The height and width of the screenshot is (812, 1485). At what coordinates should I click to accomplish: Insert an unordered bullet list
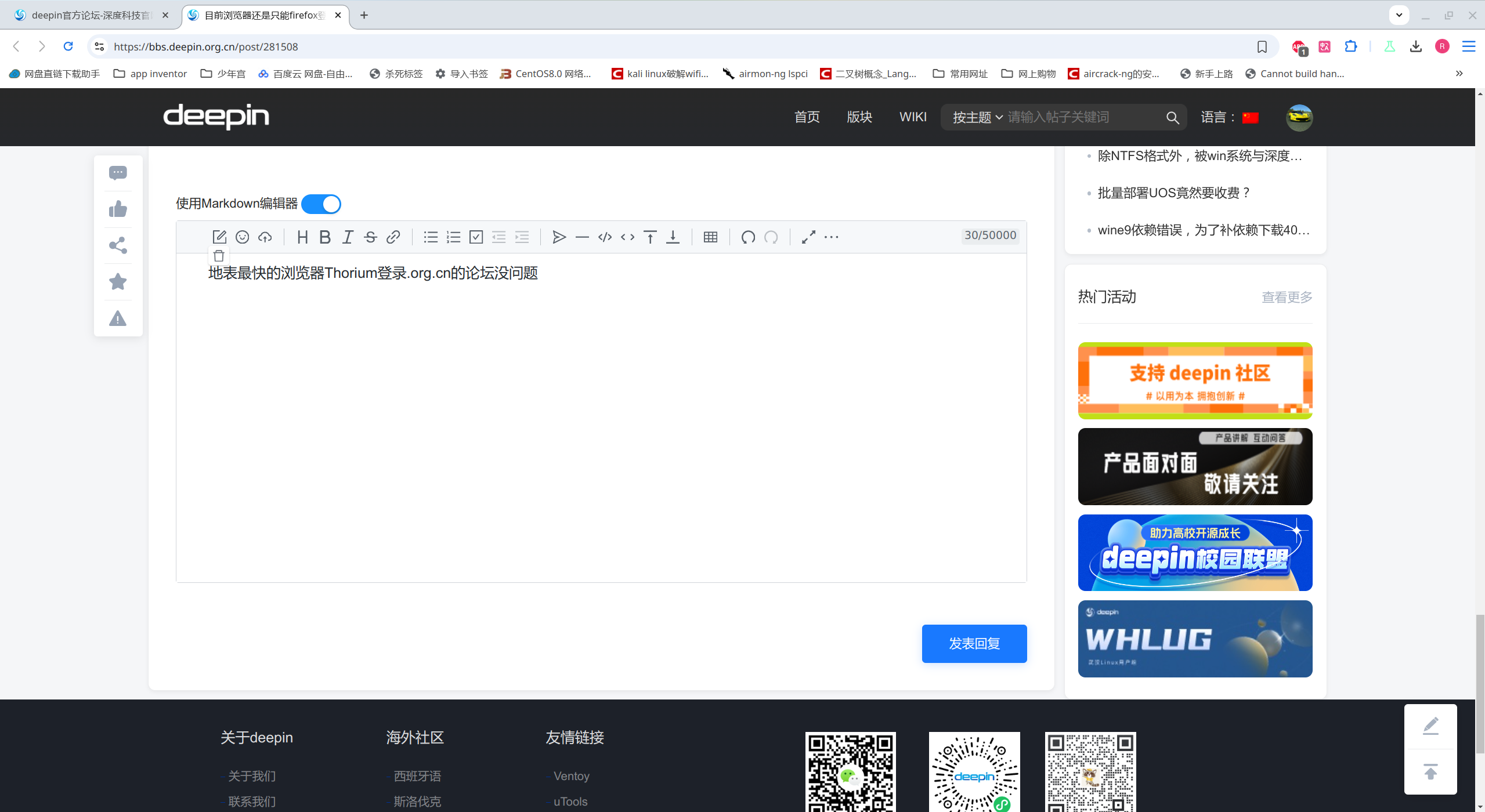431,237
